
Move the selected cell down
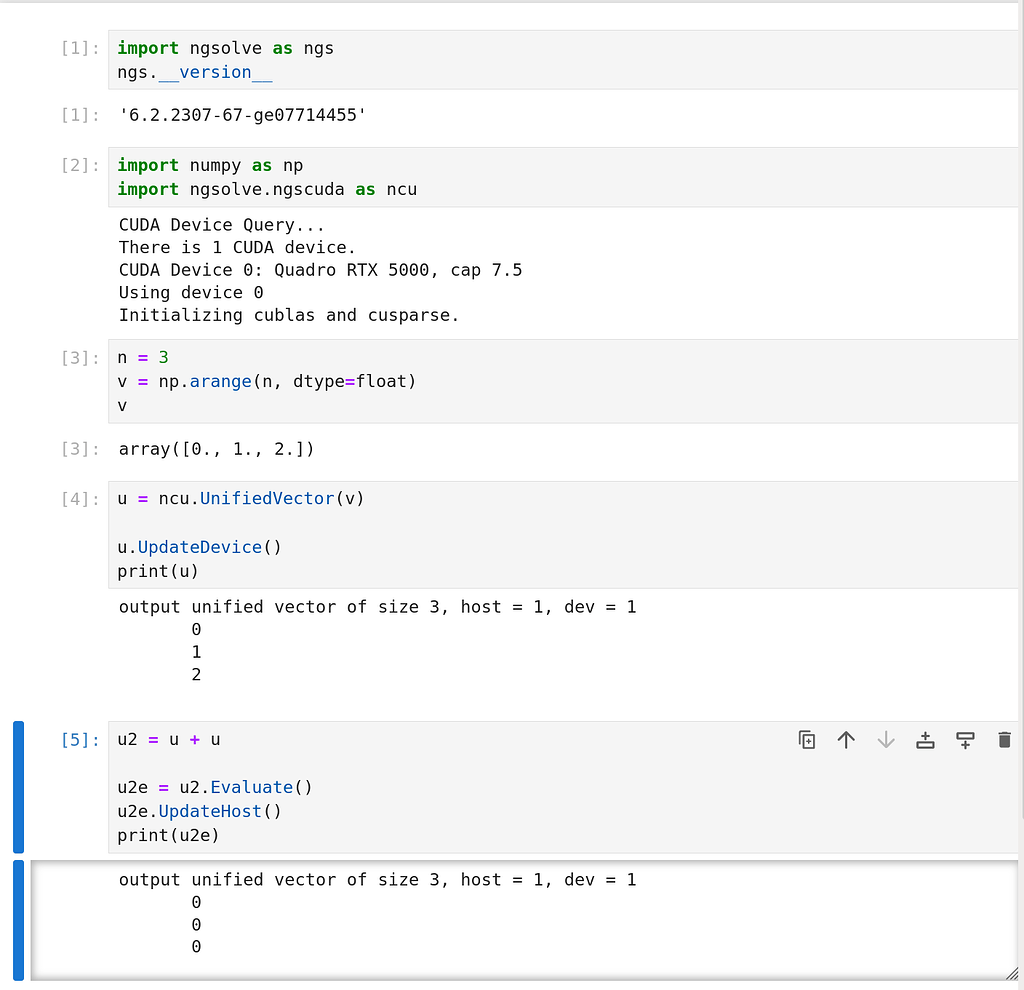885,740
